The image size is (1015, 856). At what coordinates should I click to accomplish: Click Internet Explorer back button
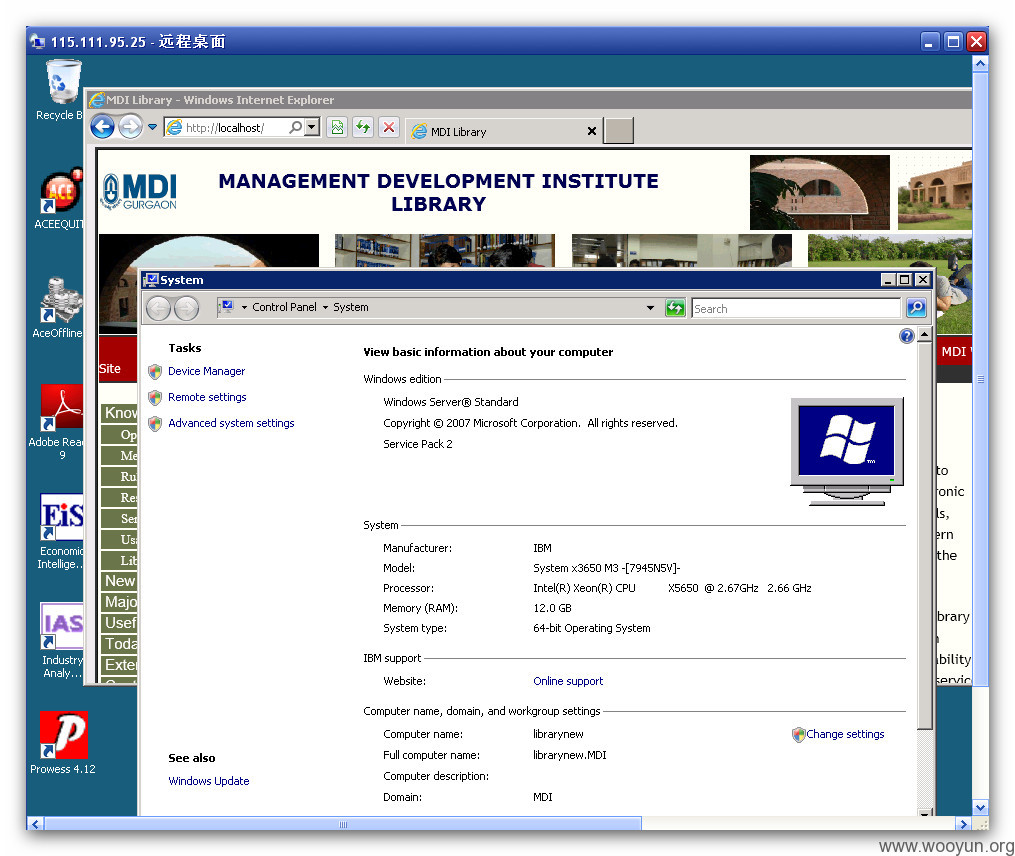(103, 126)
